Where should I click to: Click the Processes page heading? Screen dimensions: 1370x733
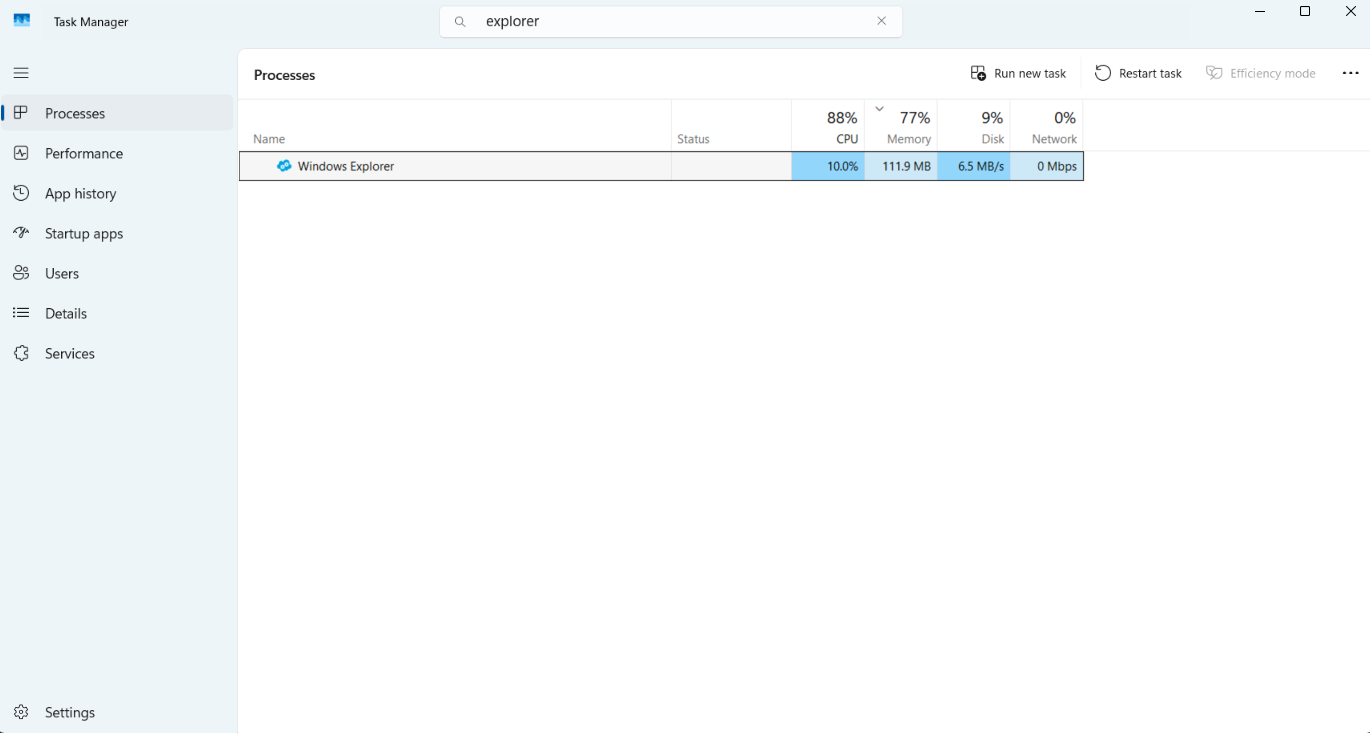284,75
